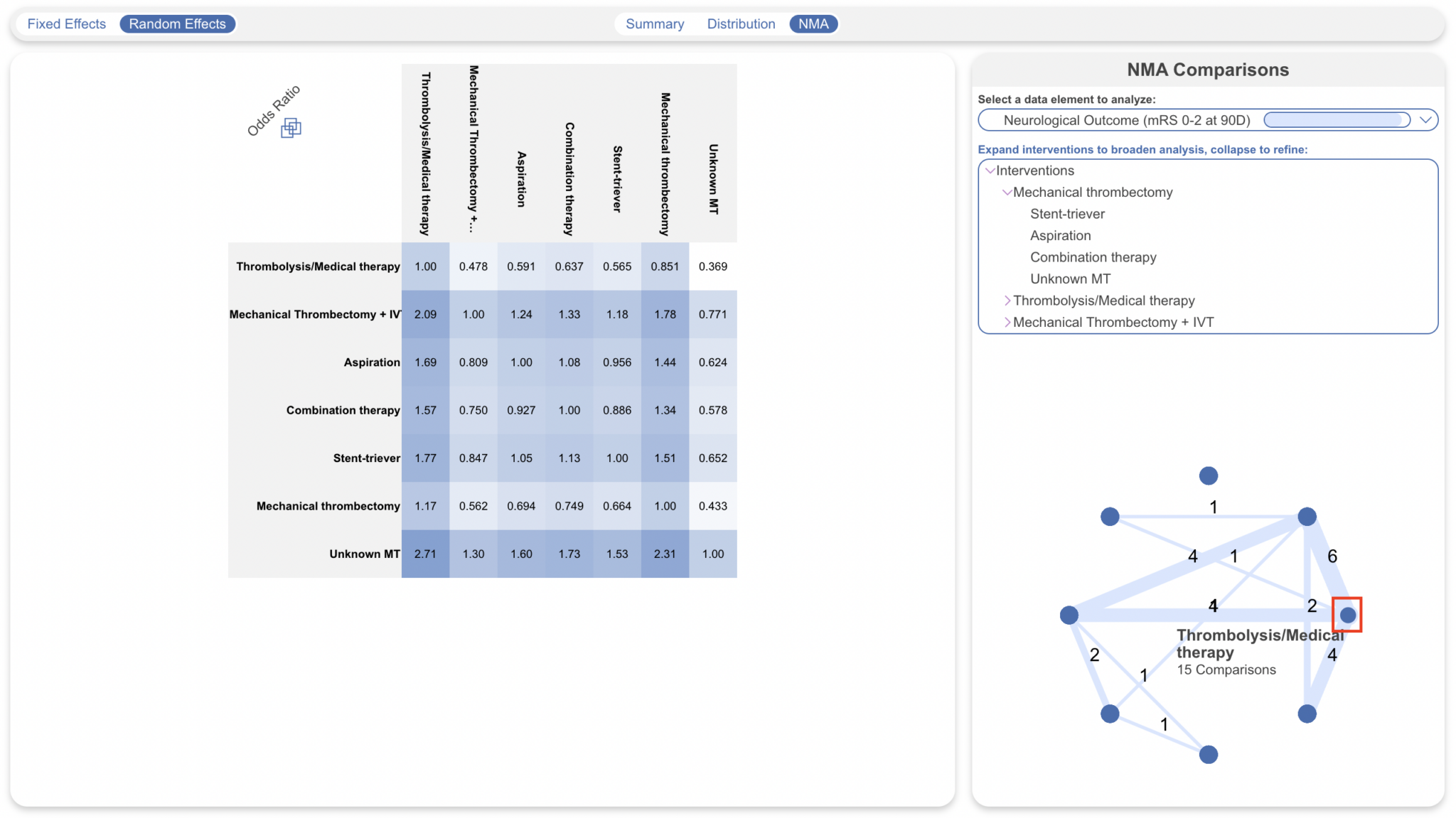The width and height of the screenshot is (1456, 818).
Task: Toggle Random Effects analysis mode
Action: [178, 23]
